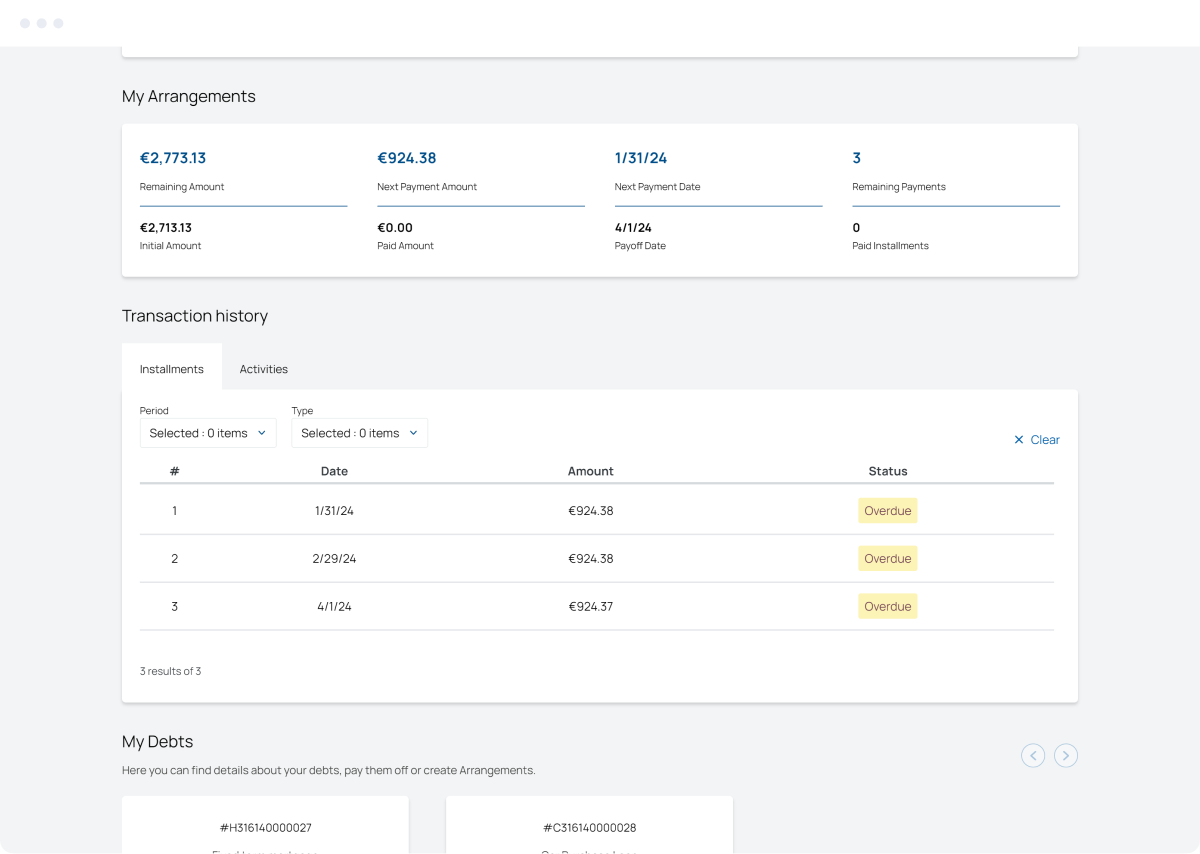This screenshot has width=1200, height=854.
Task: Select the Installments tab
Action: pyautogui.click(x=171, y=368)
